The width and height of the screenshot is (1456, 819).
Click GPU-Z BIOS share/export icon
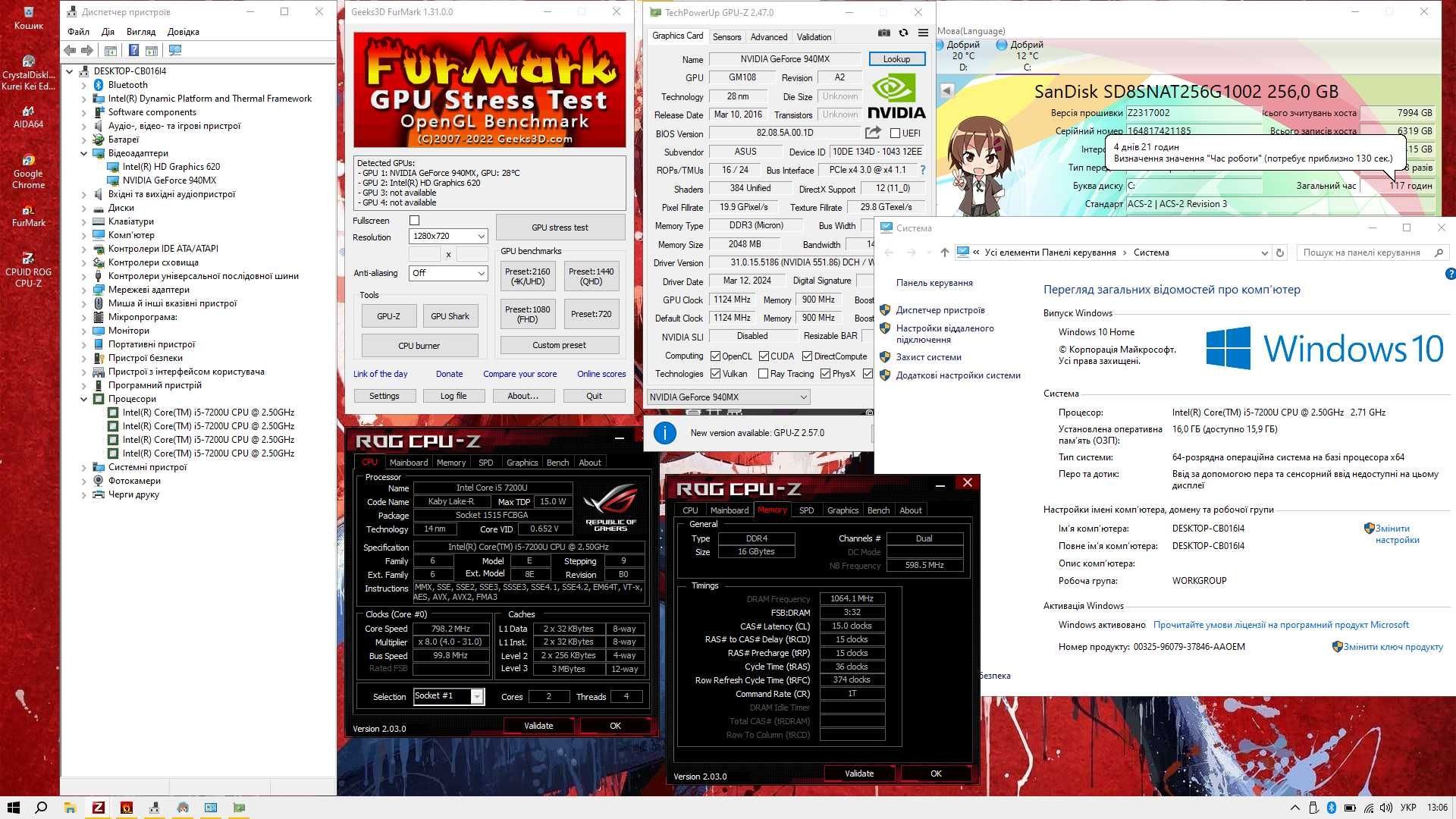873,133
